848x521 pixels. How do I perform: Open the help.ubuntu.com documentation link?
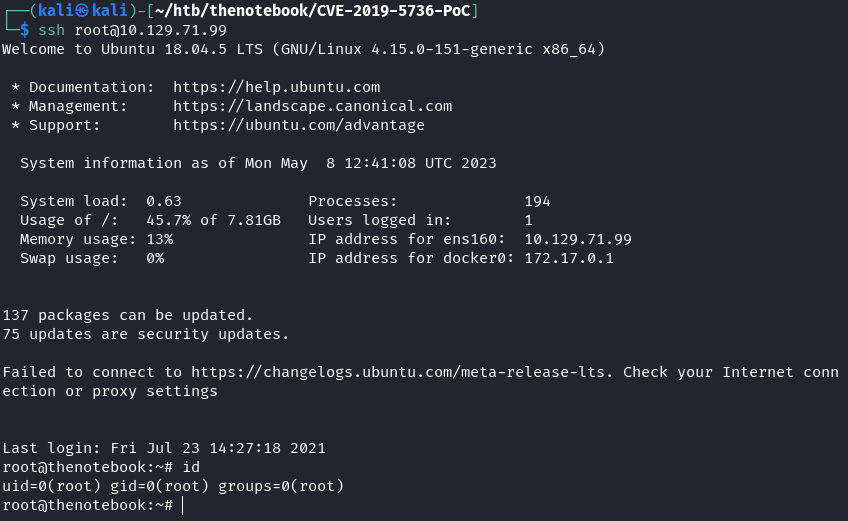[x=276, y=87]
